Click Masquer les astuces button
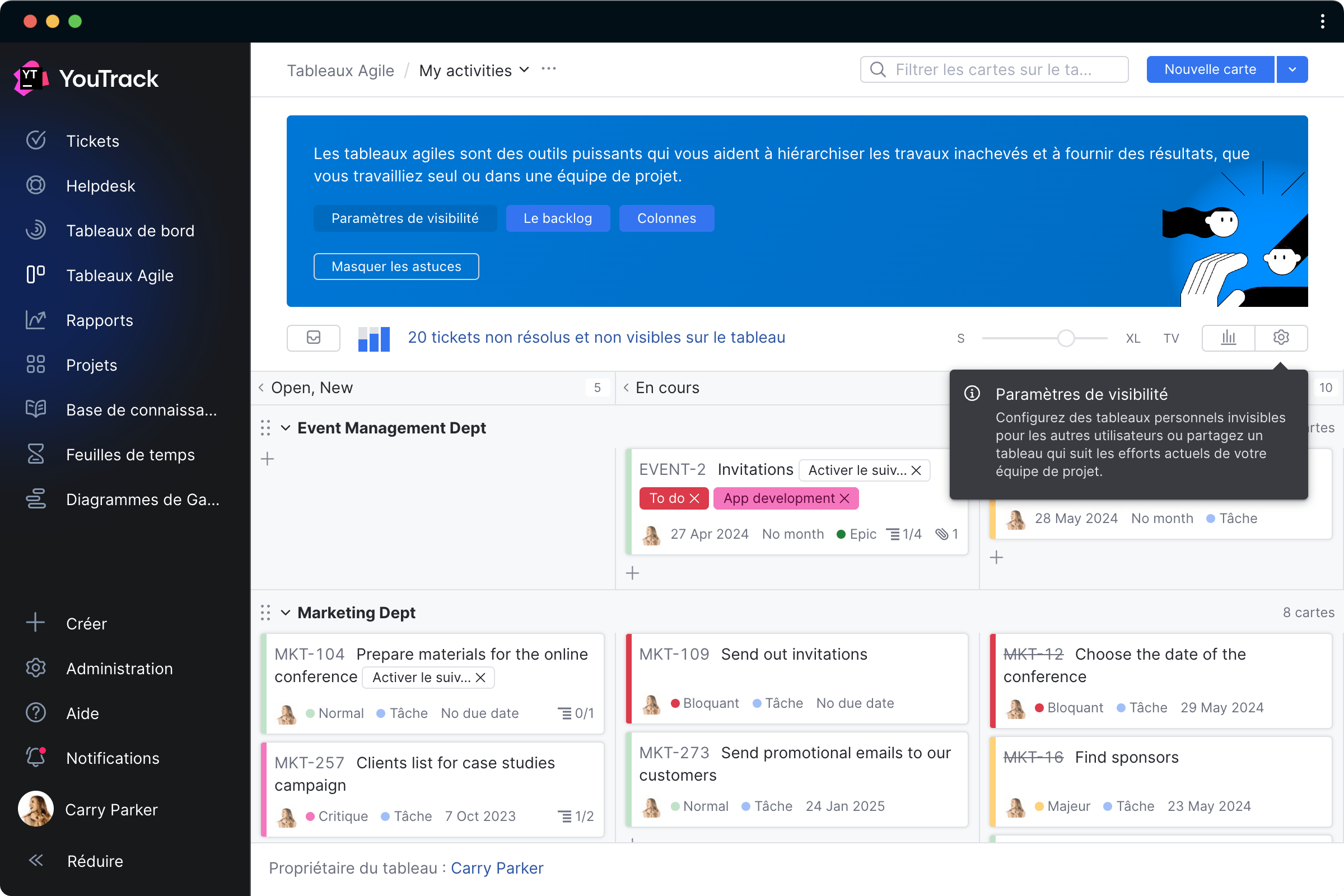 pyautogui.click(x=397, y=266)
